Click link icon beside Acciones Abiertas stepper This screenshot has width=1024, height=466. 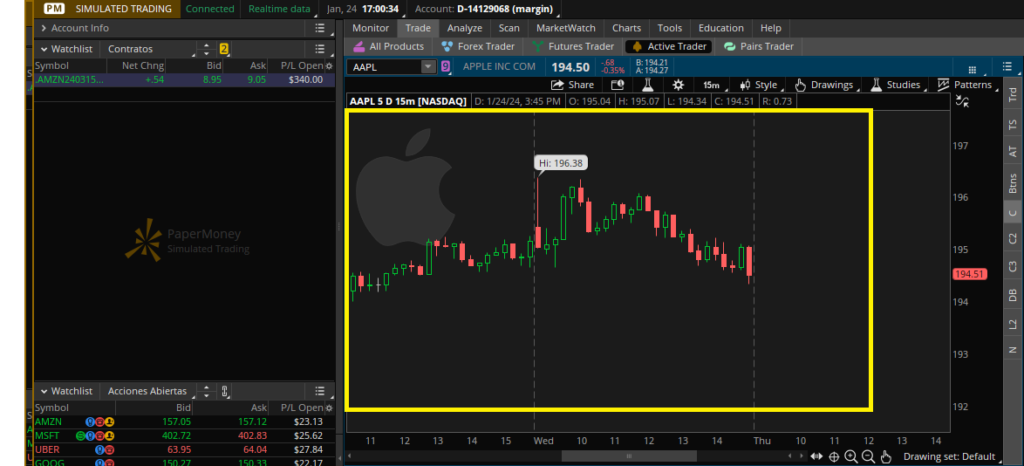[x=224, y=391]
